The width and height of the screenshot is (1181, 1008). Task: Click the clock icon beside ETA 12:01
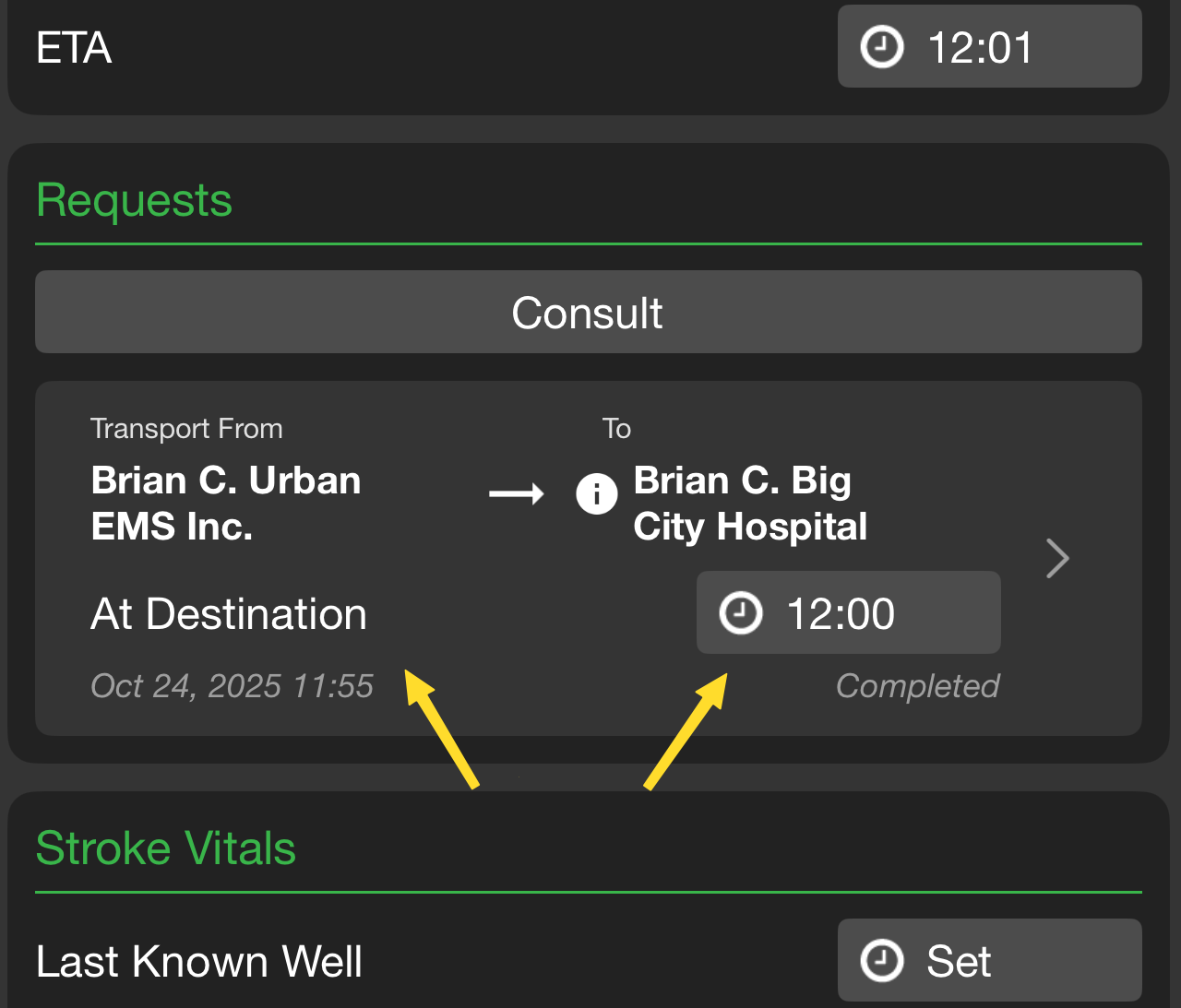(x=881, y=47)
